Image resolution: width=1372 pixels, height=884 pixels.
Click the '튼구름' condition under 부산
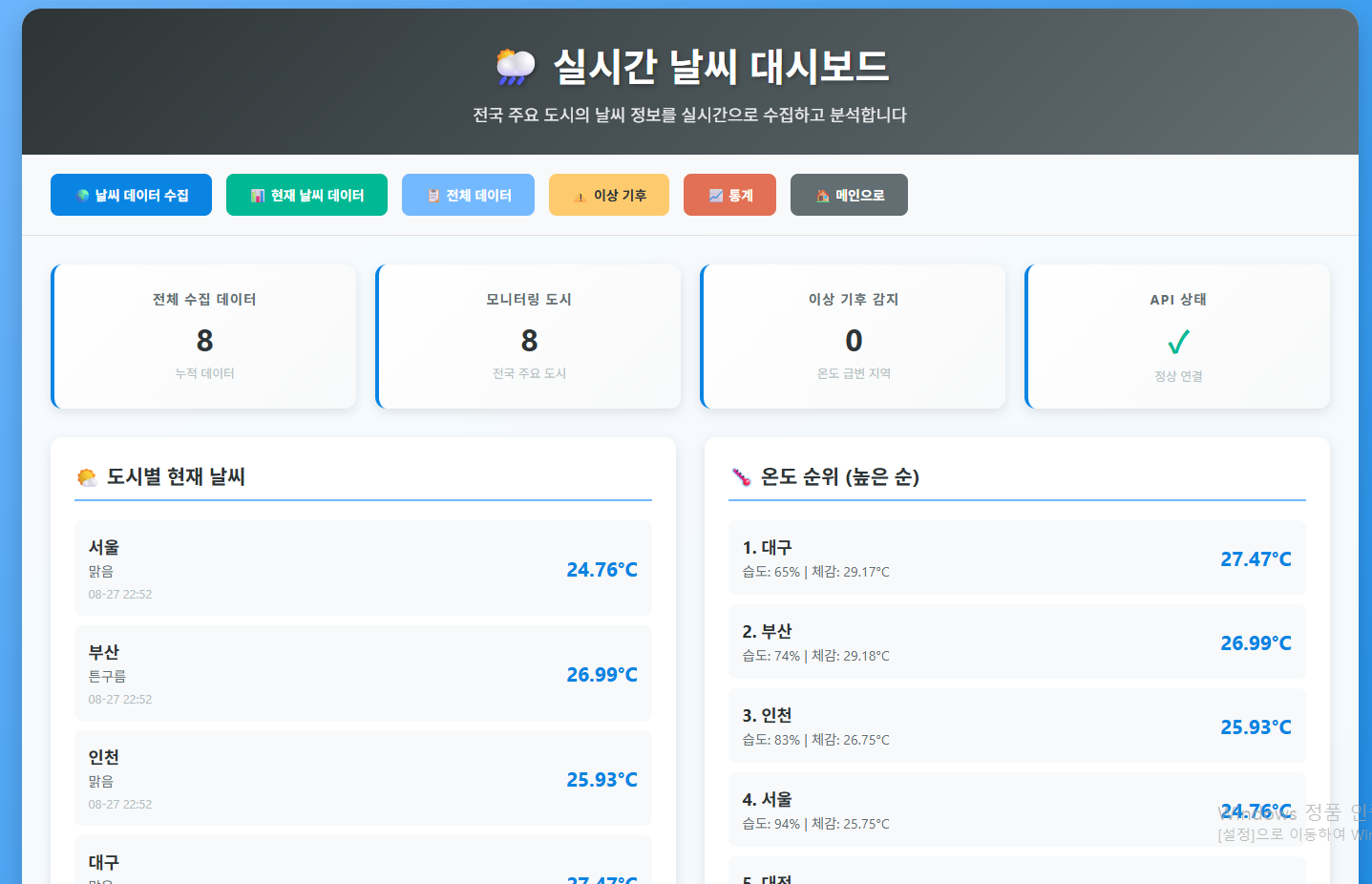click(x=107, y=676)
